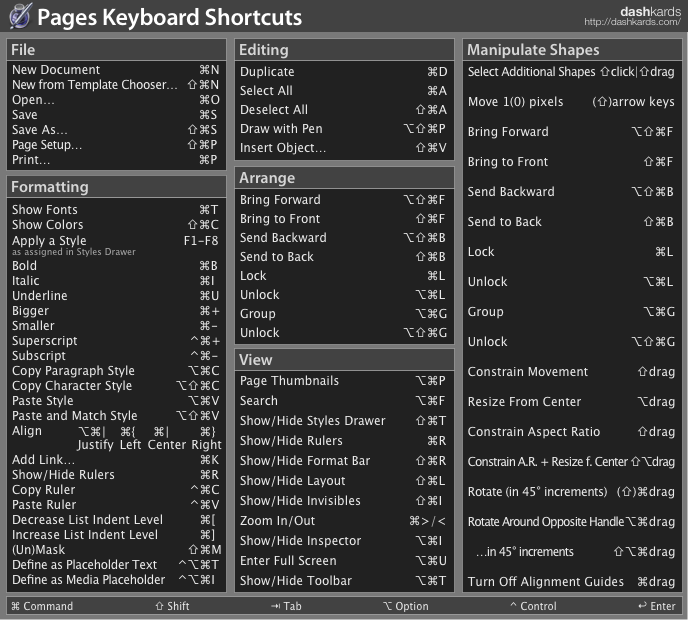688x620 pixels.
Task: Click 'Select Additional Shapes' row
Action: [571, 72]
